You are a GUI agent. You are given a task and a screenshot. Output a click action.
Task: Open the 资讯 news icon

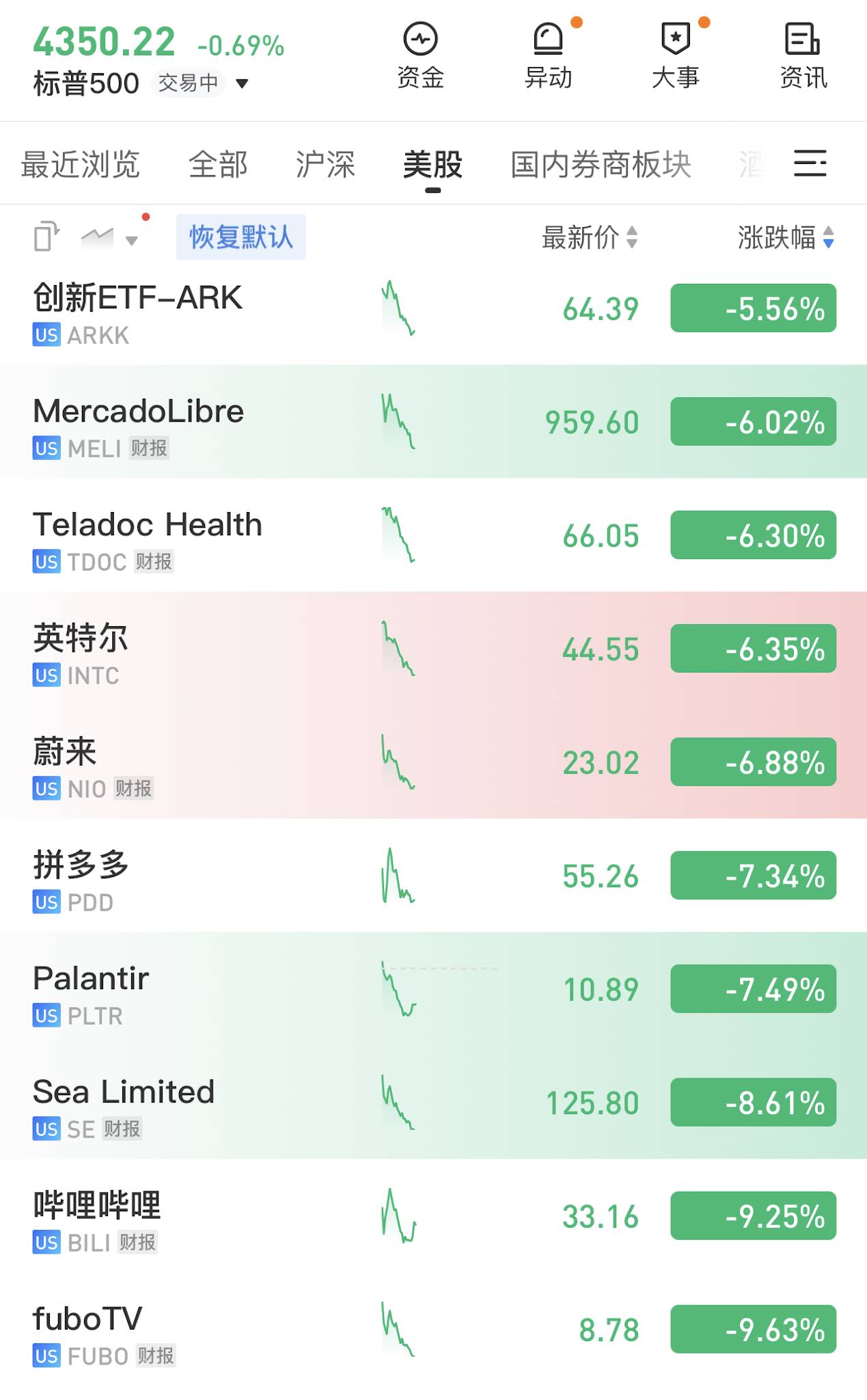pos(803,56)
